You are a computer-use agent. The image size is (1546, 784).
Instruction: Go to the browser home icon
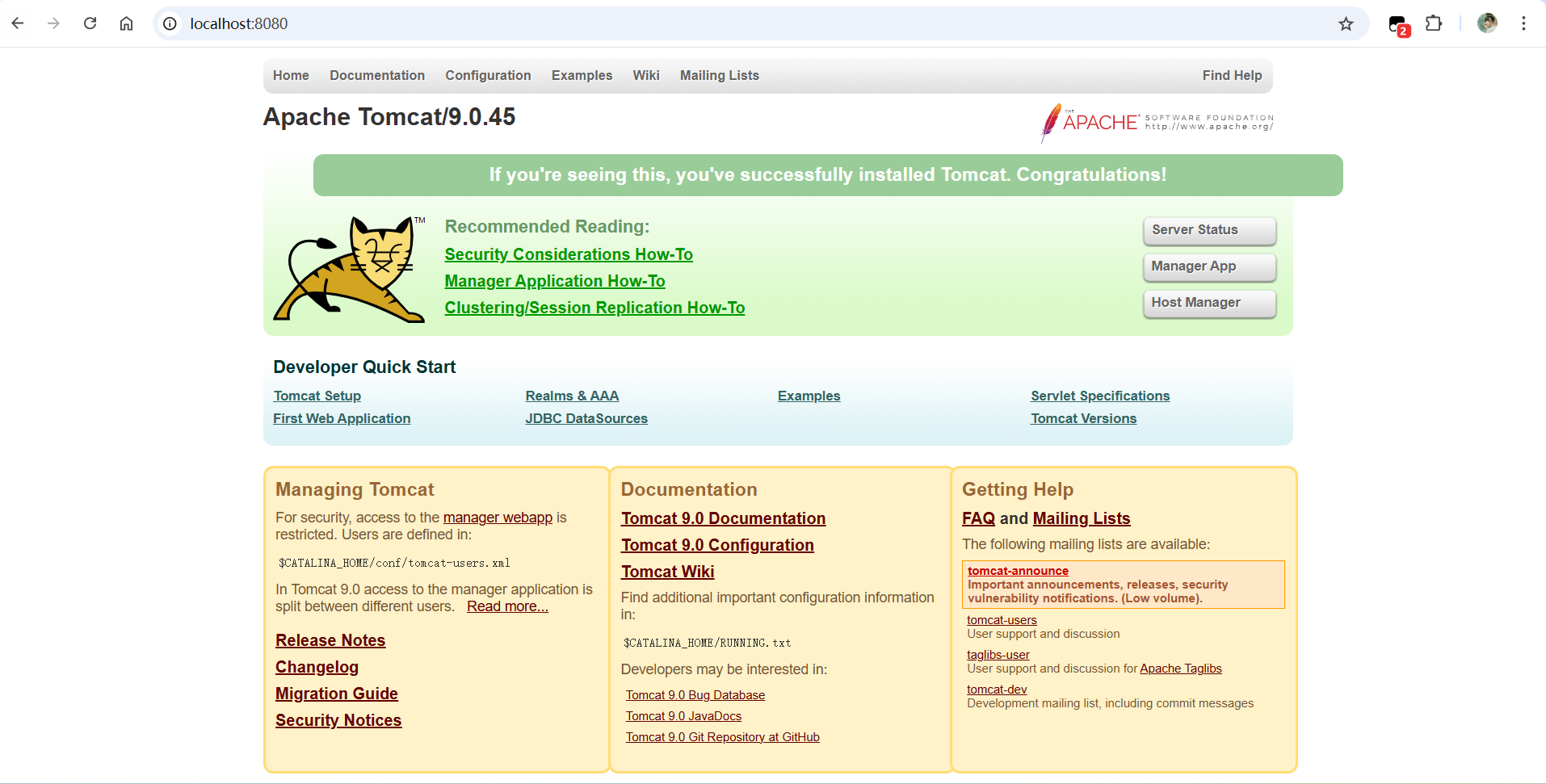point(126,23)
